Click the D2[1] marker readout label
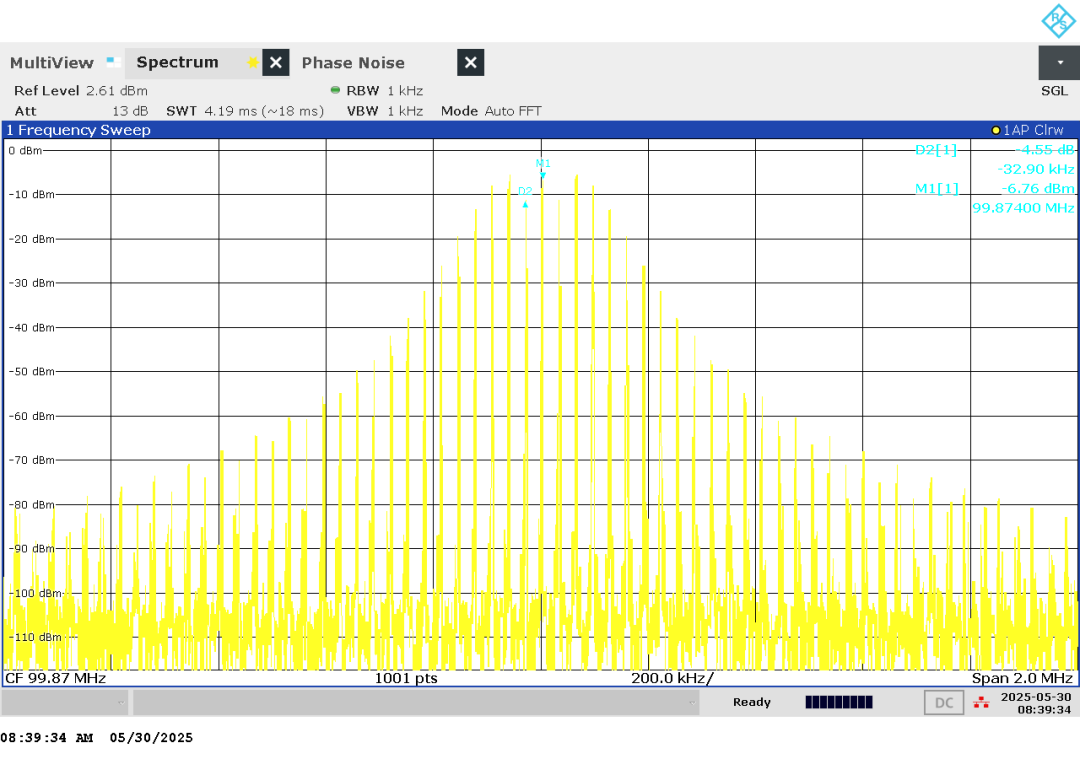The image size is (1080, 759). coord(935,150)
